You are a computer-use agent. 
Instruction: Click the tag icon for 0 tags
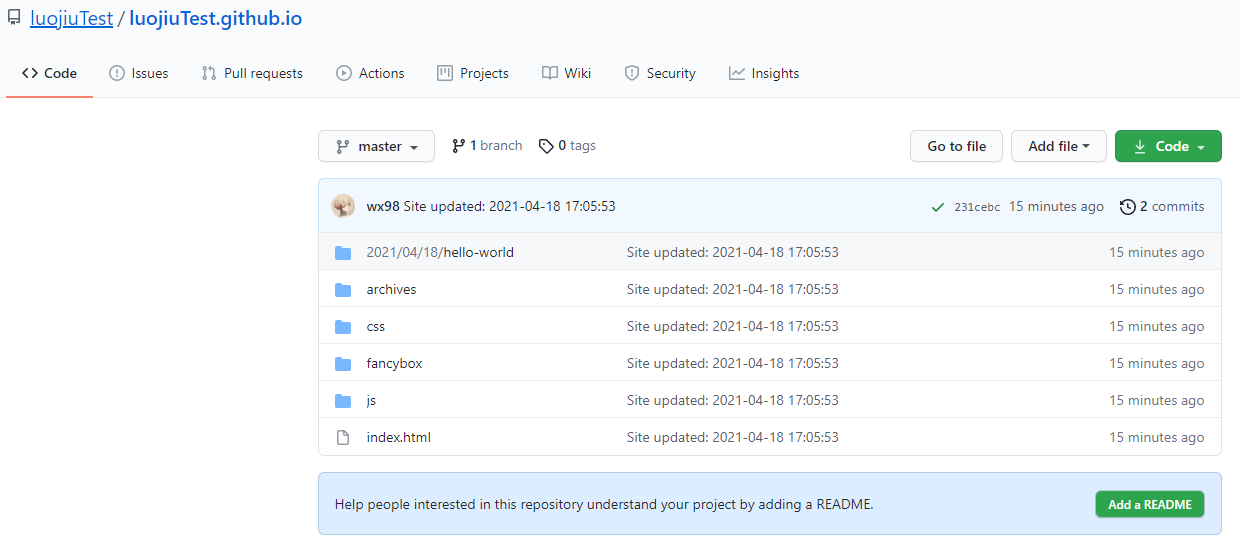tap(546, 146)
